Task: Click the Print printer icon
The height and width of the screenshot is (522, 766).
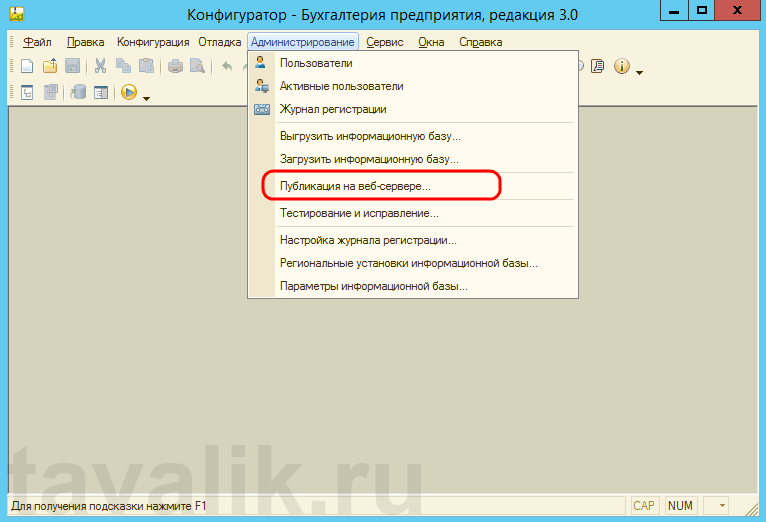Action: [x=175, y=66]
